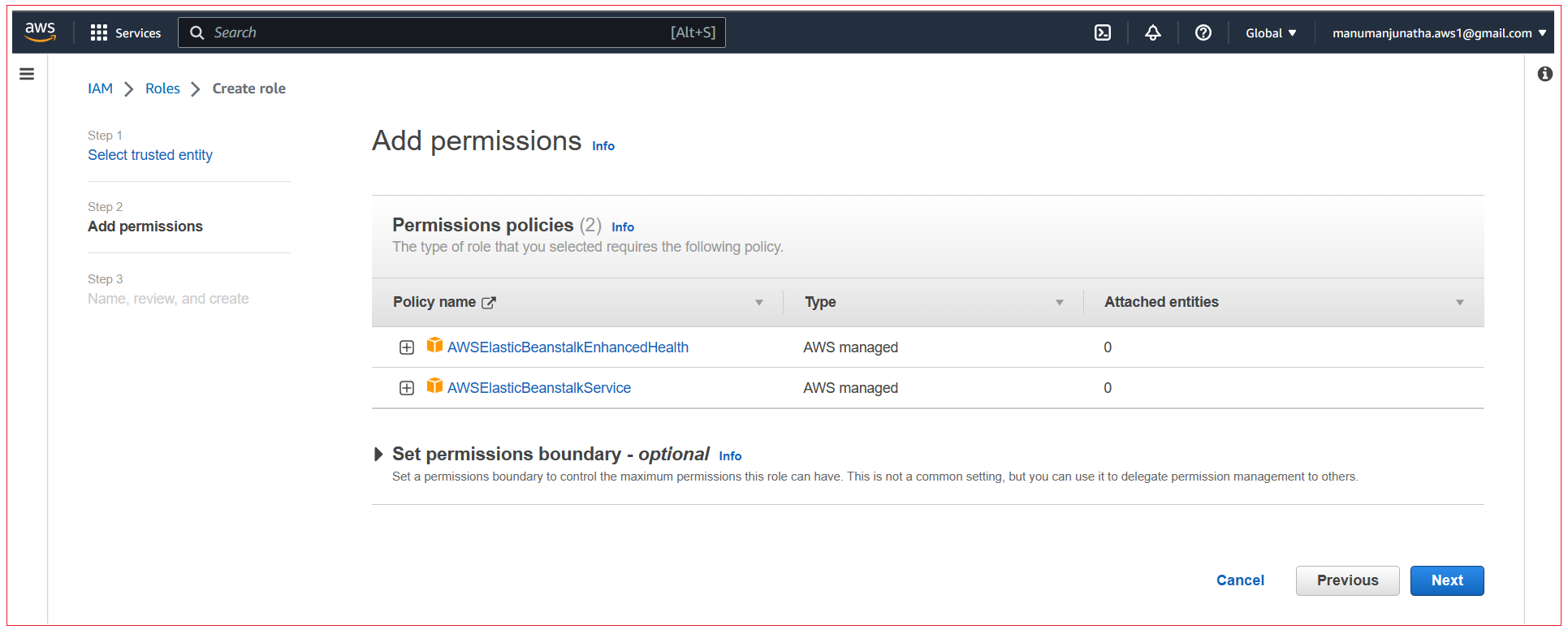Viewport: 1568px width, 634px height.
Task: Click the AWSElasticBeanstalkEnhancedHealth policy cube icon
Action: tap(435, 345)
